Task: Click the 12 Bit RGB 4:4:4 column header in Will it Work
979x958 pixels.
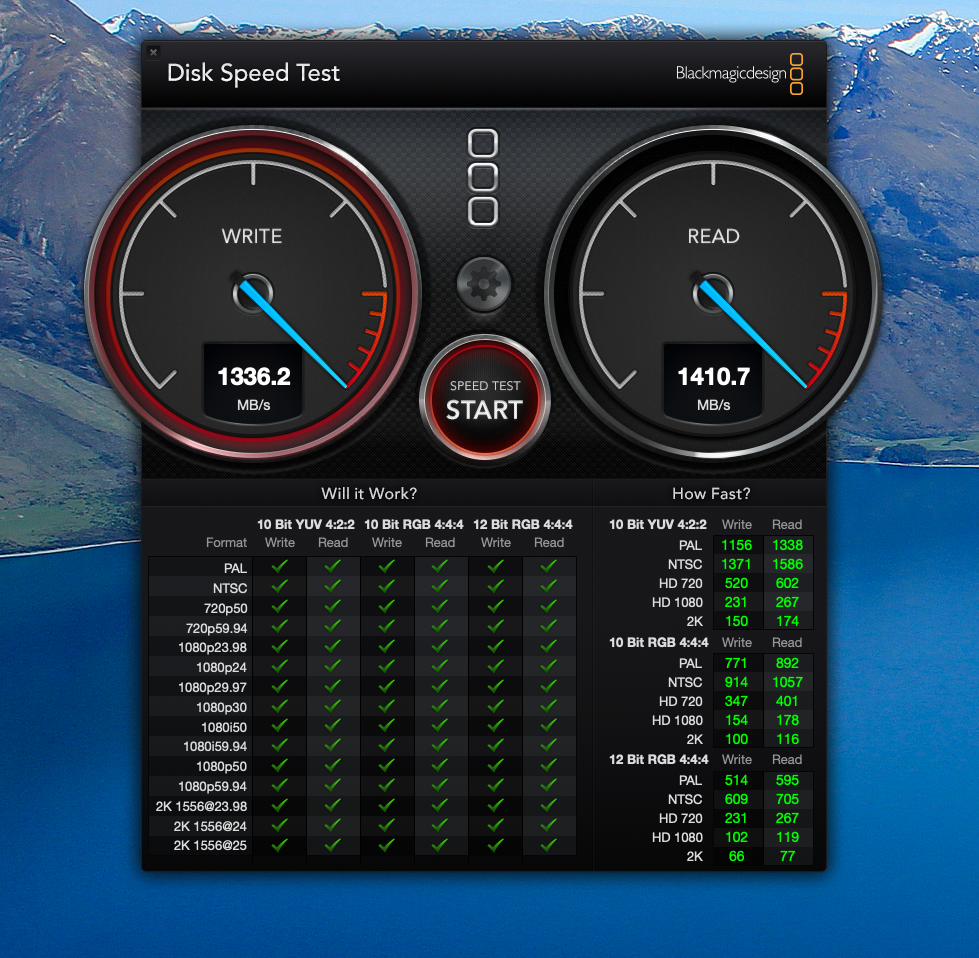Action: (x=523, y=525)
